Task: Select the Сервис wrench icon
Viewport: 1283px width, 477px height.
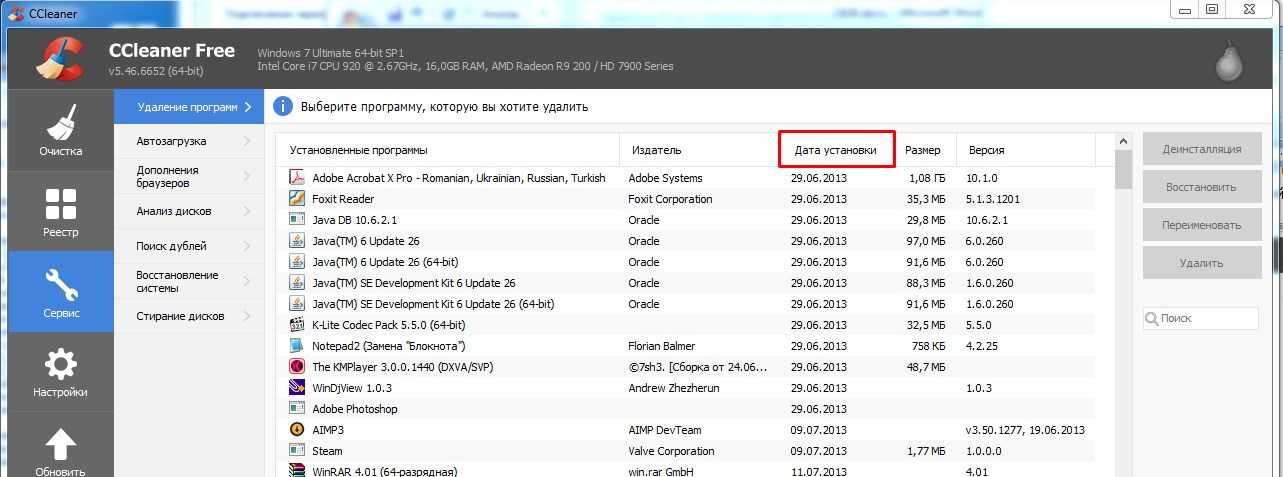Action: (x=61, y=285)
